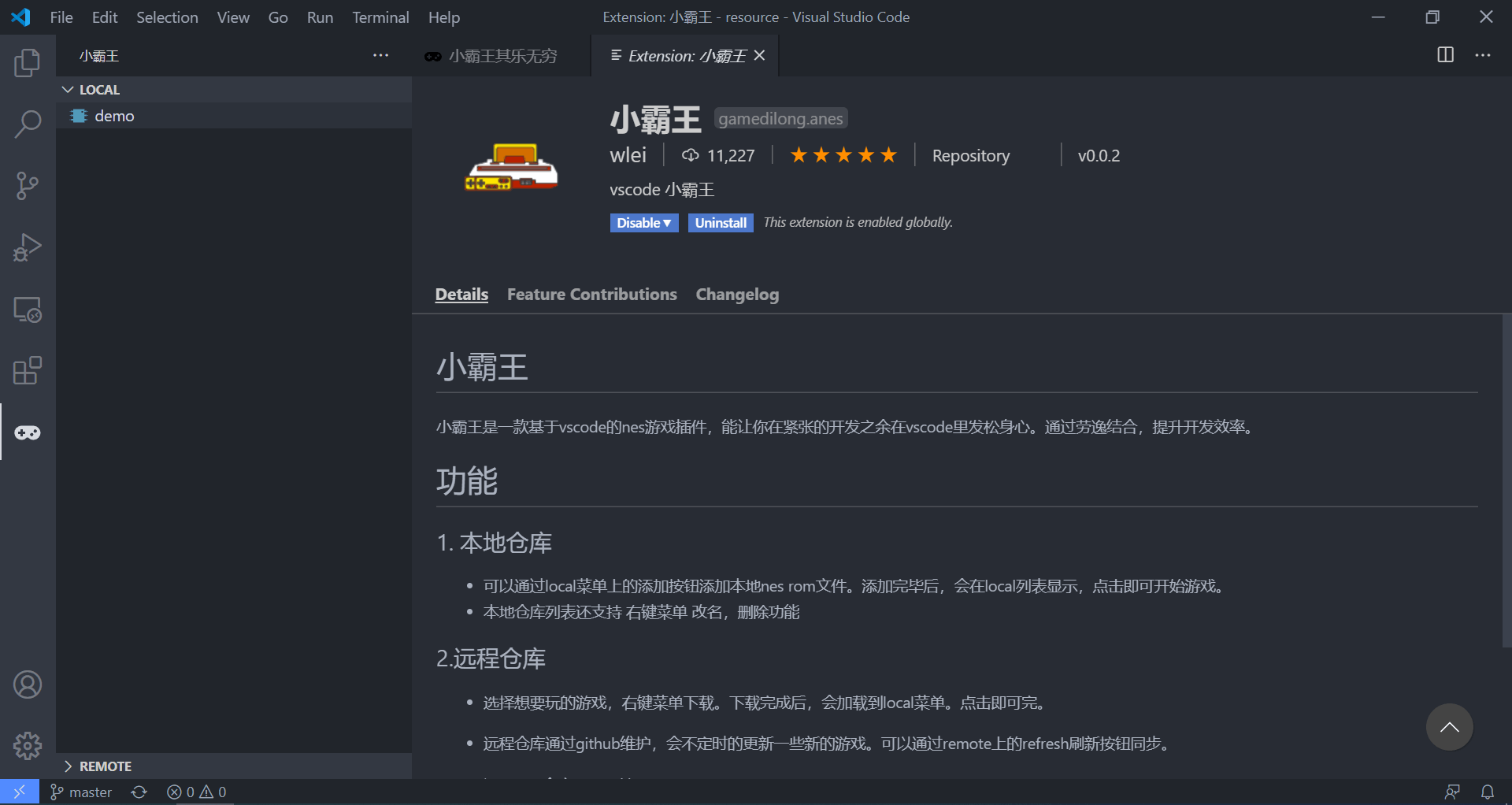
Task: Click the gamedilong.anes identifier badge
Action: coord(780,119)
